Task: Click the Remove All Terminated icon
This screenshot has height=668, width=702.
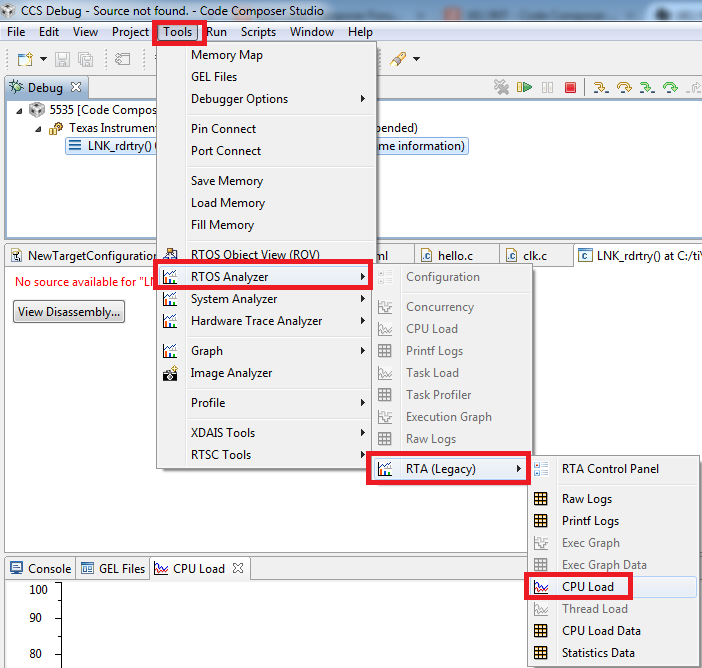Action: point(501,87)
